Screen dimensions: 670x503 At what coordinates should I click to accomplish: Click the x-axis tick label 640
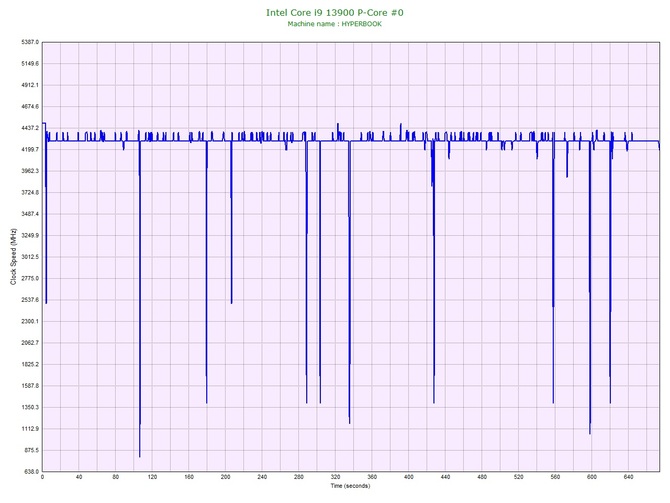coord(629,477)
